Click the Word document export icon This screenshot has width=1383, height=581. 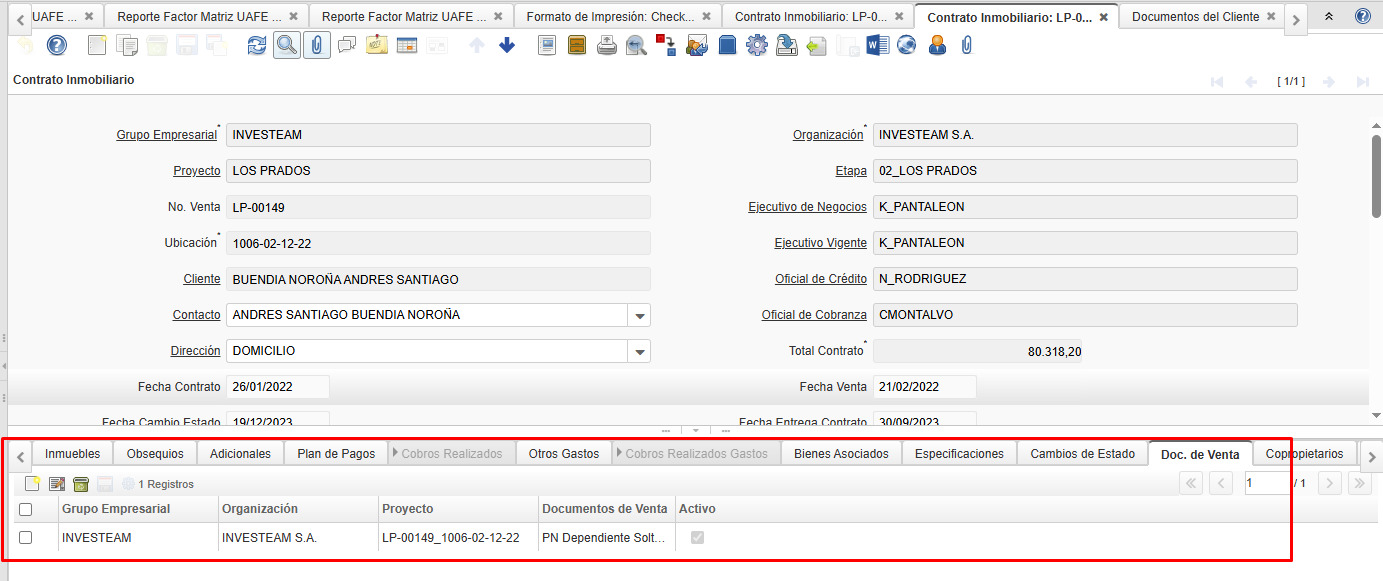click(x=877, y=45)
